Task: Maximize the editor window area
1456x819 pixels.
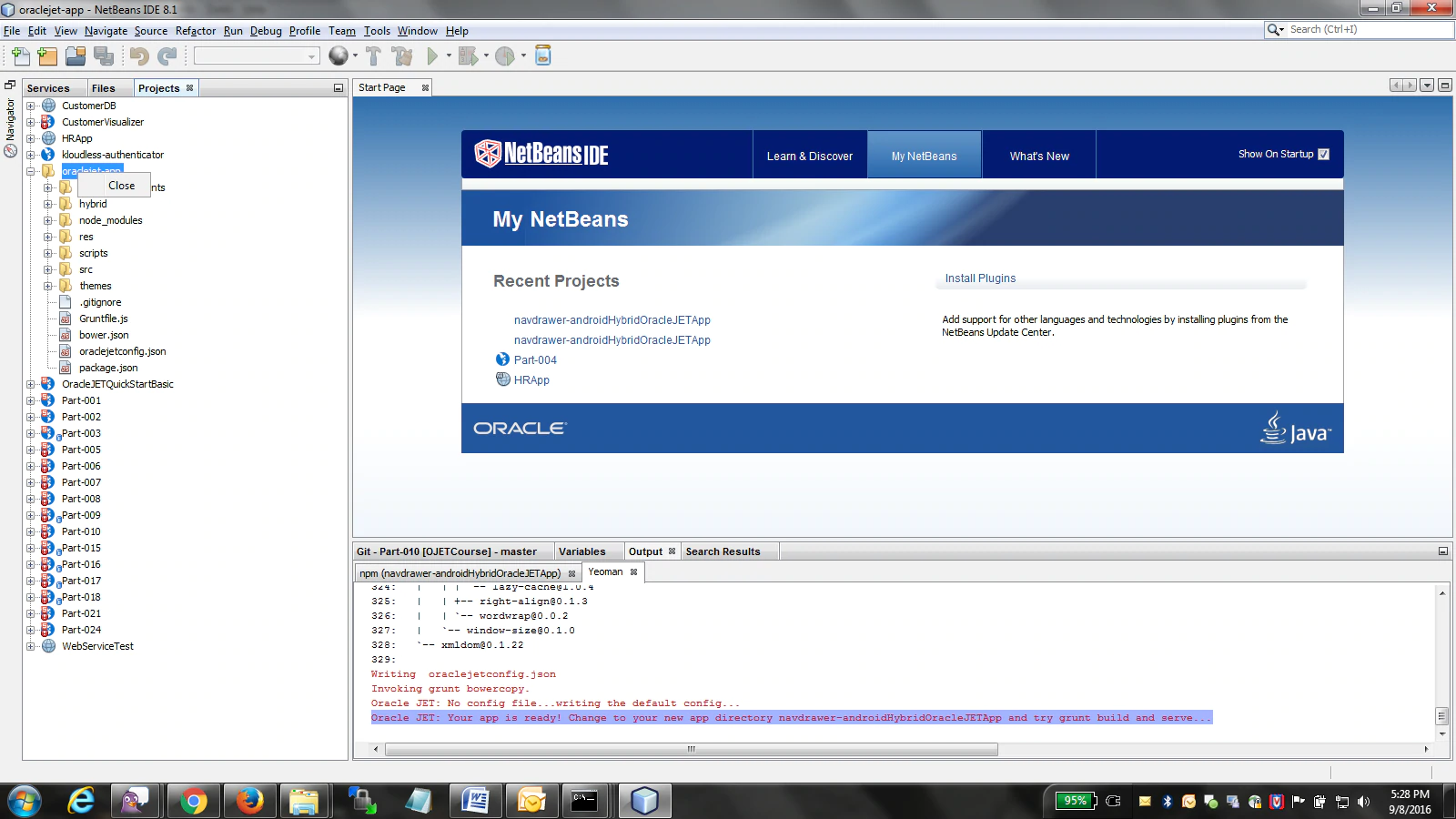Action: pyautogui.click(x=1444, y=86)
